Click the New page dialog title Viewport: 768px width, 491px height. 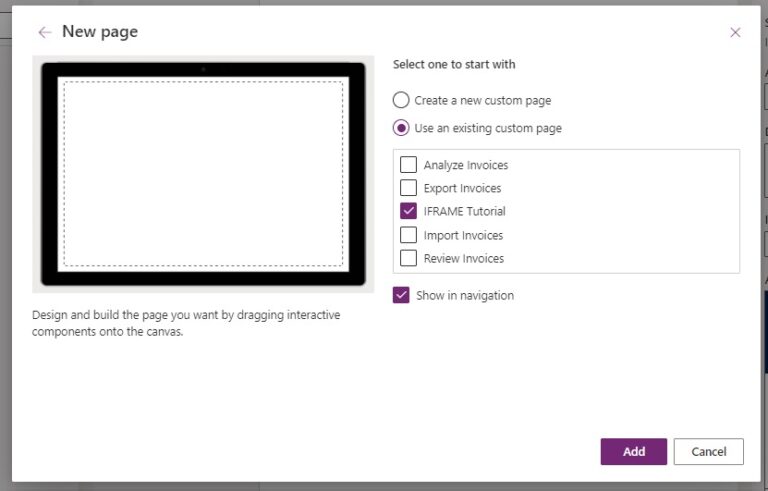(x=100, y=32)
